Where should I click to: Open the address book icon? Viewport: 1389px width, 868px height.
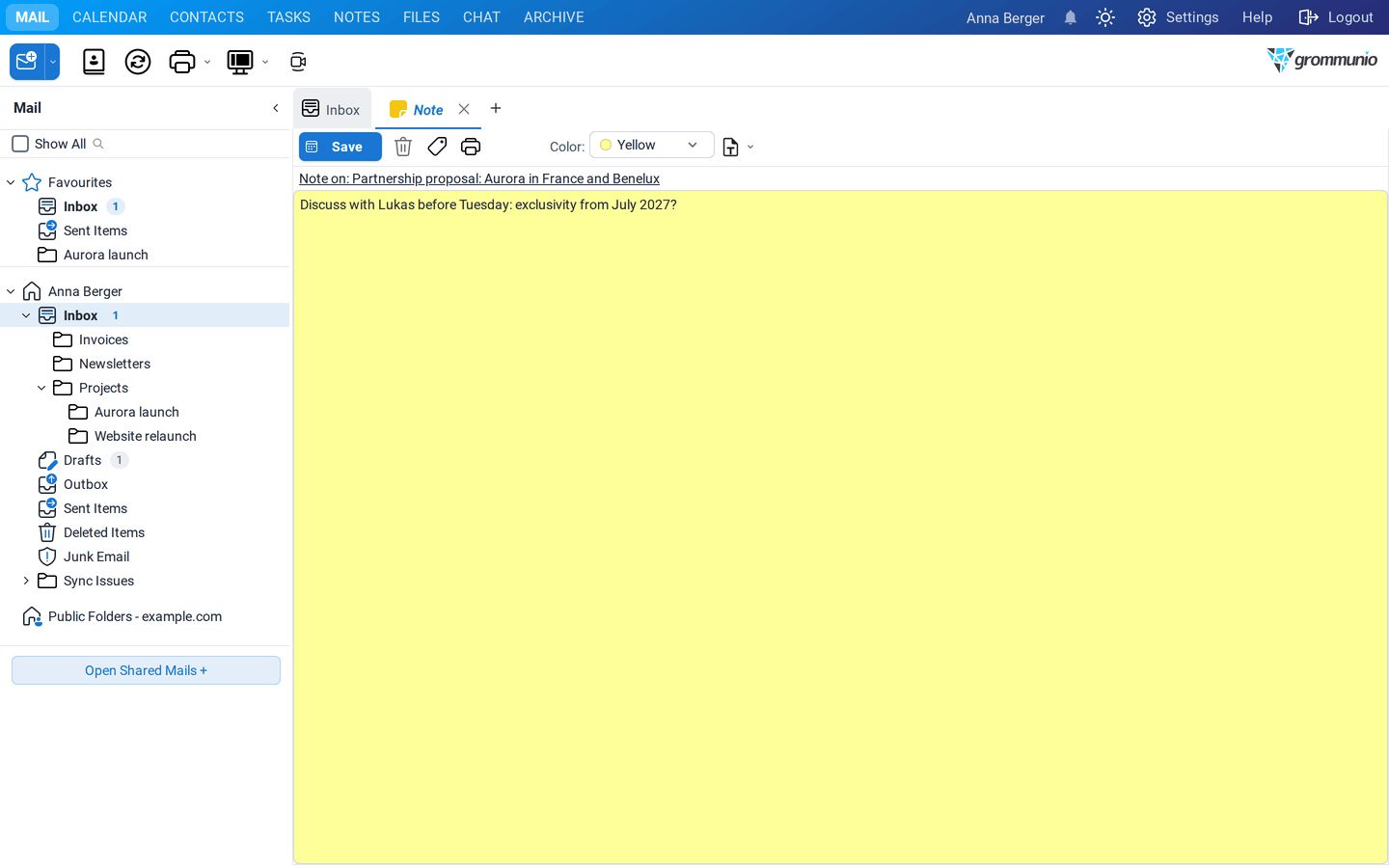[94, 62]
